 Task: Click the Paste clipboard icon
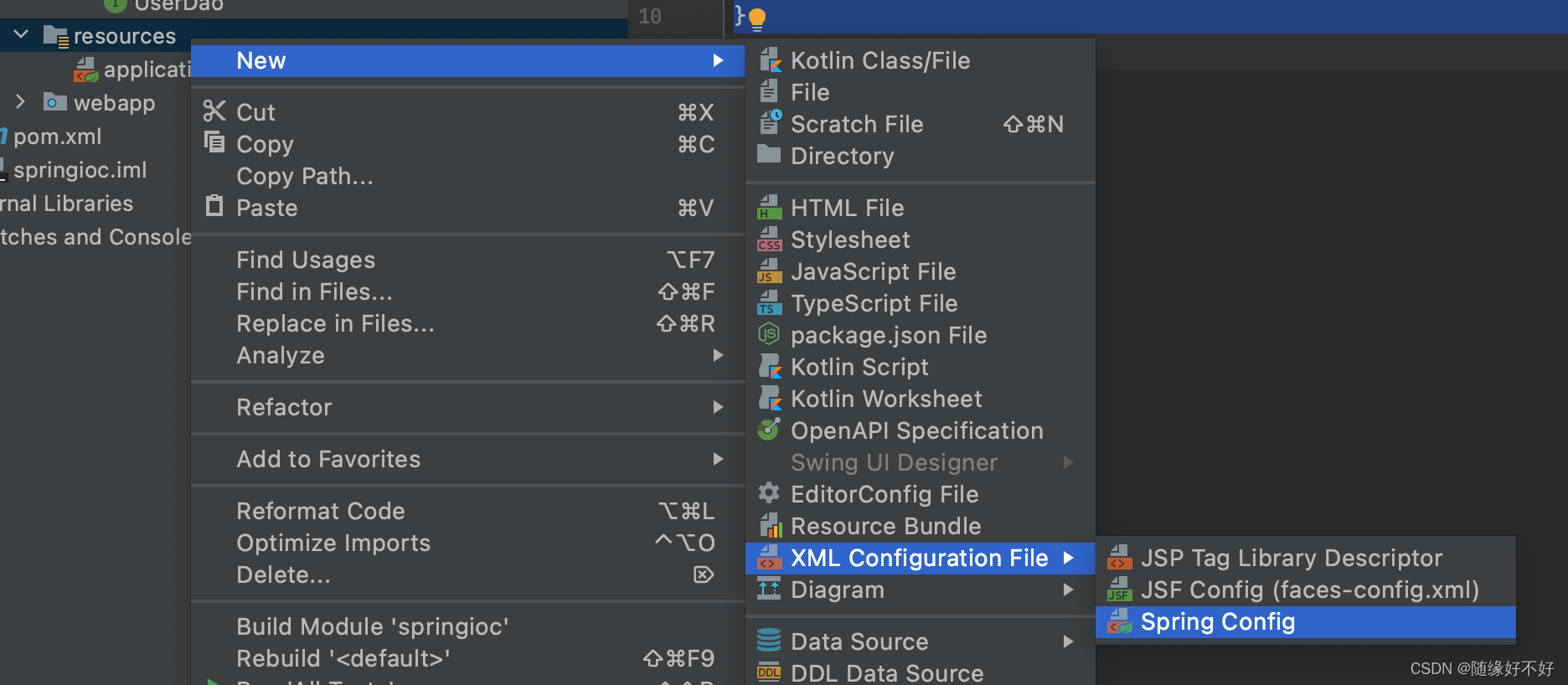pos(214,206)
